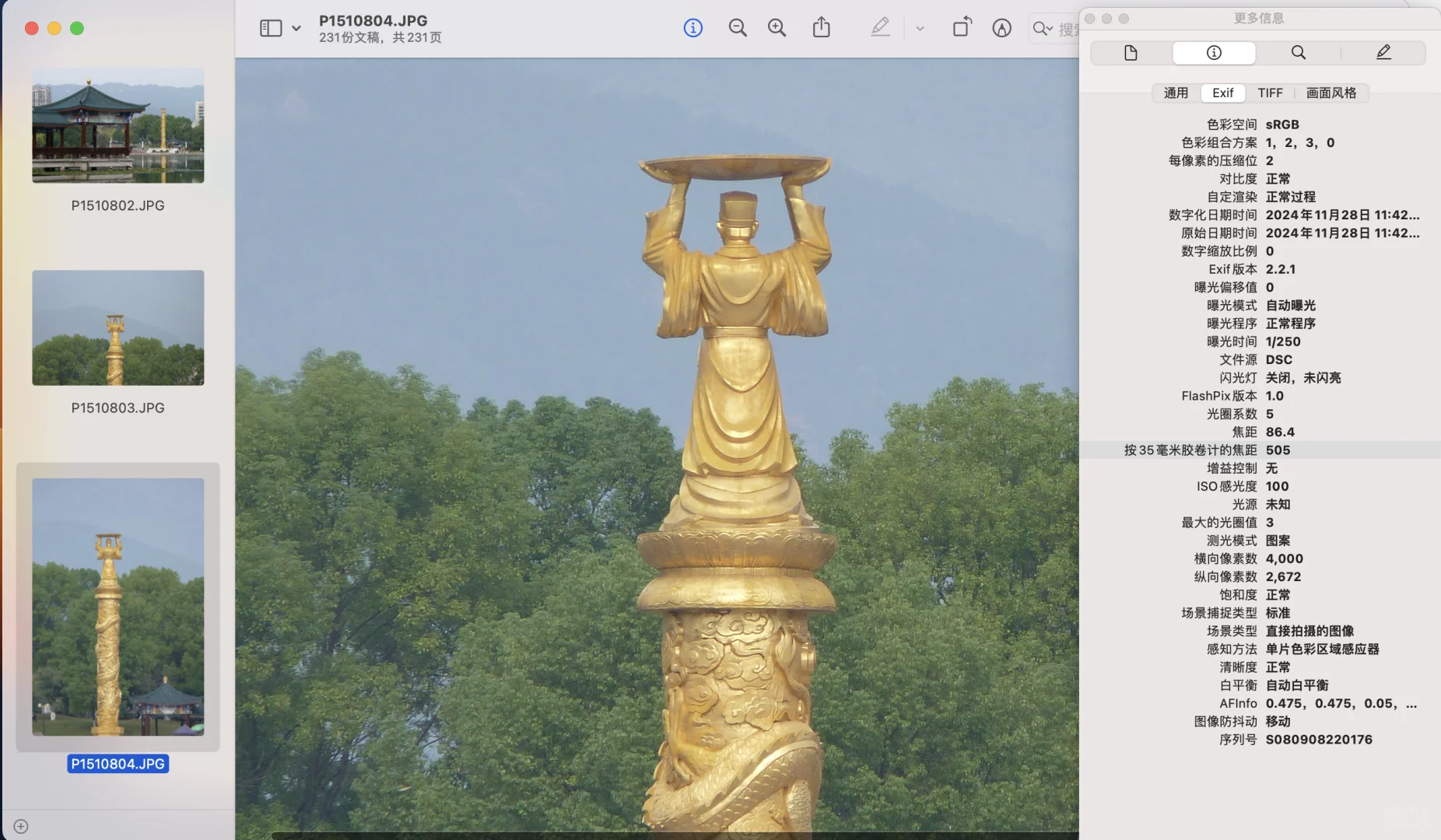The width and height of the screenshot is (1441, 840).
Task: Click the 白平衡 自动白平衡 value
Action: coord(1297,685)
